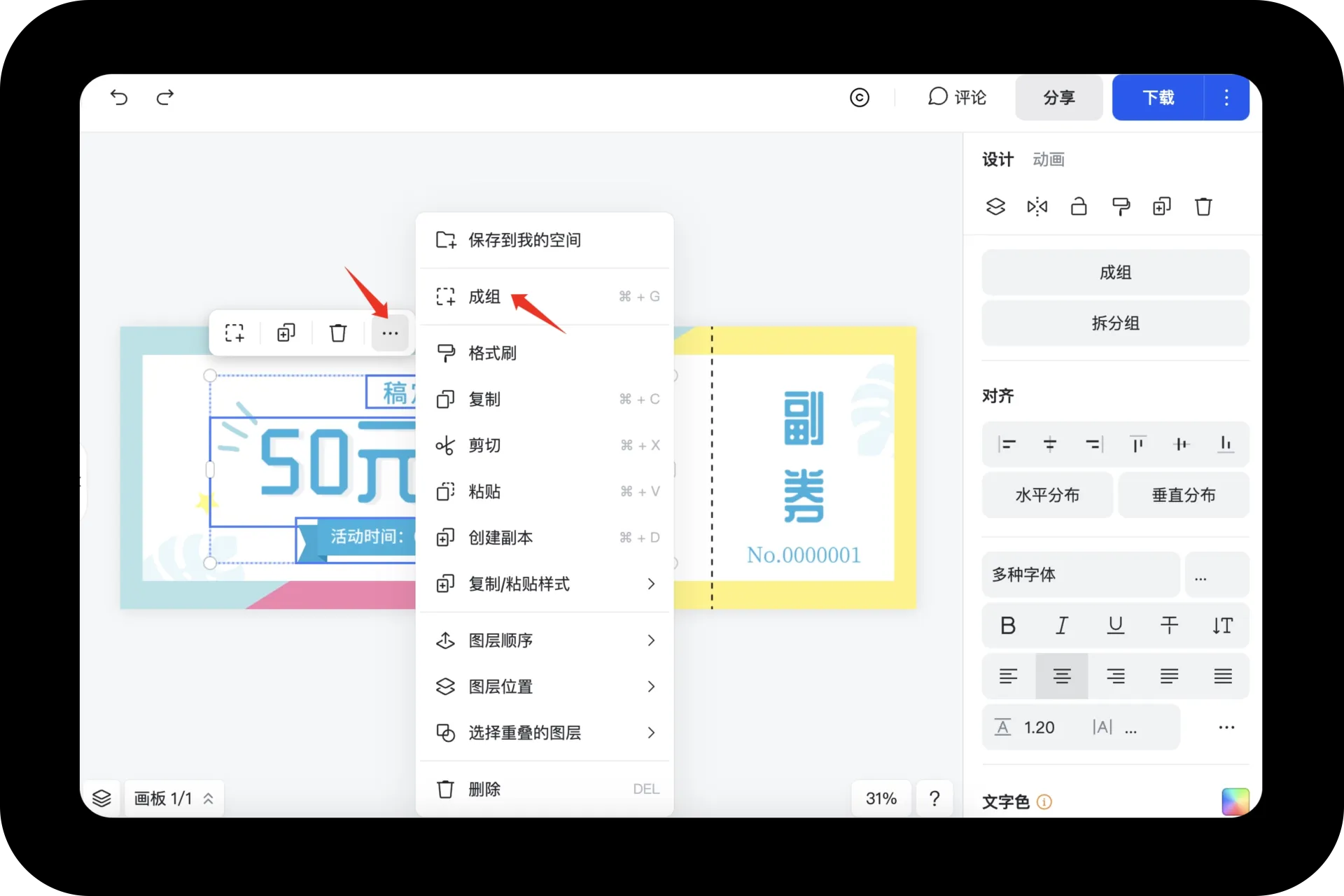
Task: Open the 多种字体 font dropdown
Action: point(1080,575)
